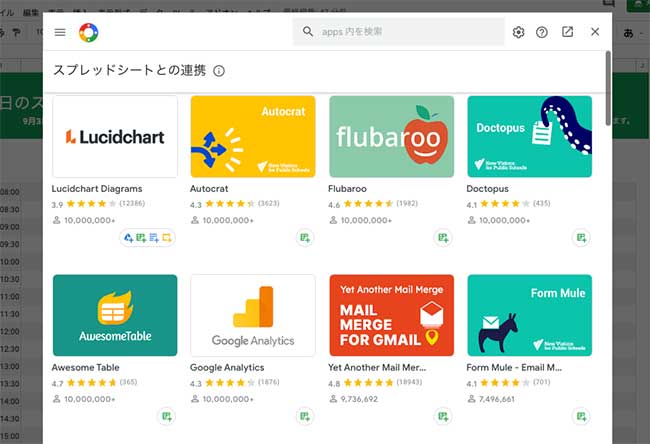This screenshot has height=444, width=650.
Task: Click Form Mule's Sheets integration icon
Action: pyautogui.click(x=581, y=416)
